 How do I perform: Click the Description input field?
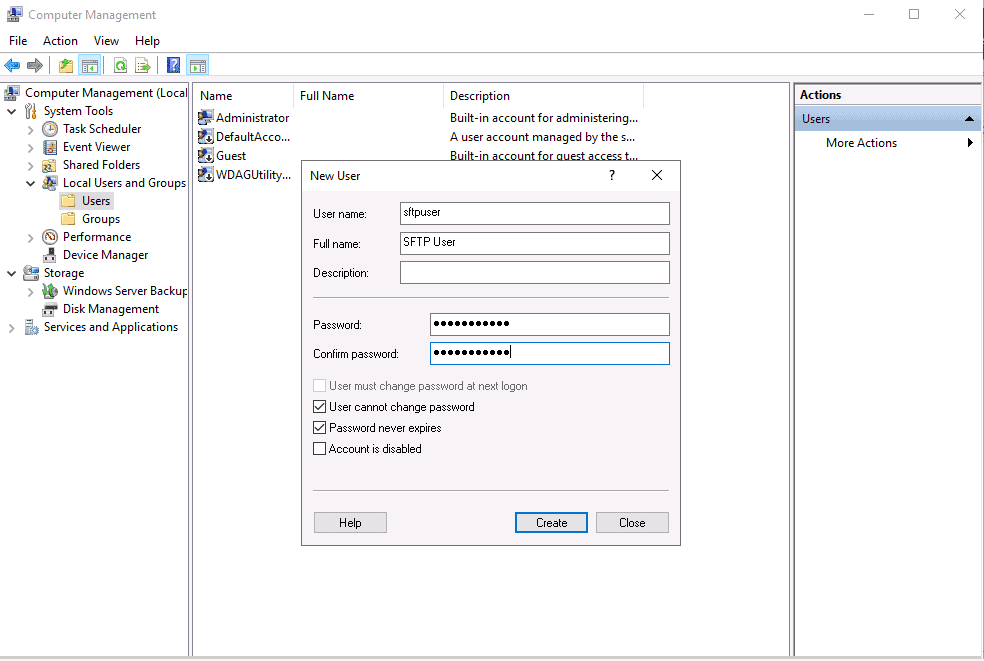pos(535,272)
